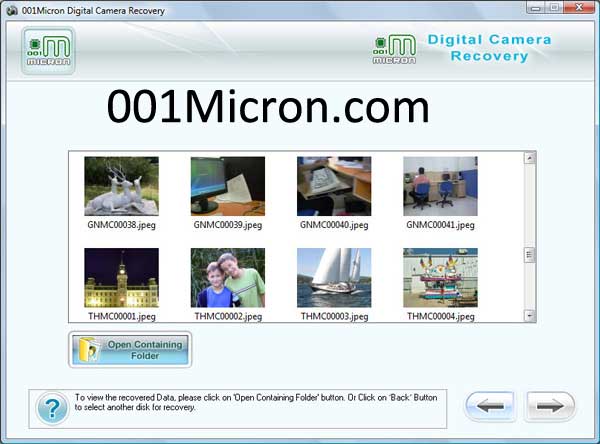Select the GNMC00040.jpeg keyboard thumbnail
Screen dimensions: 600x444
pyautogui.click(x=334, y=186)
